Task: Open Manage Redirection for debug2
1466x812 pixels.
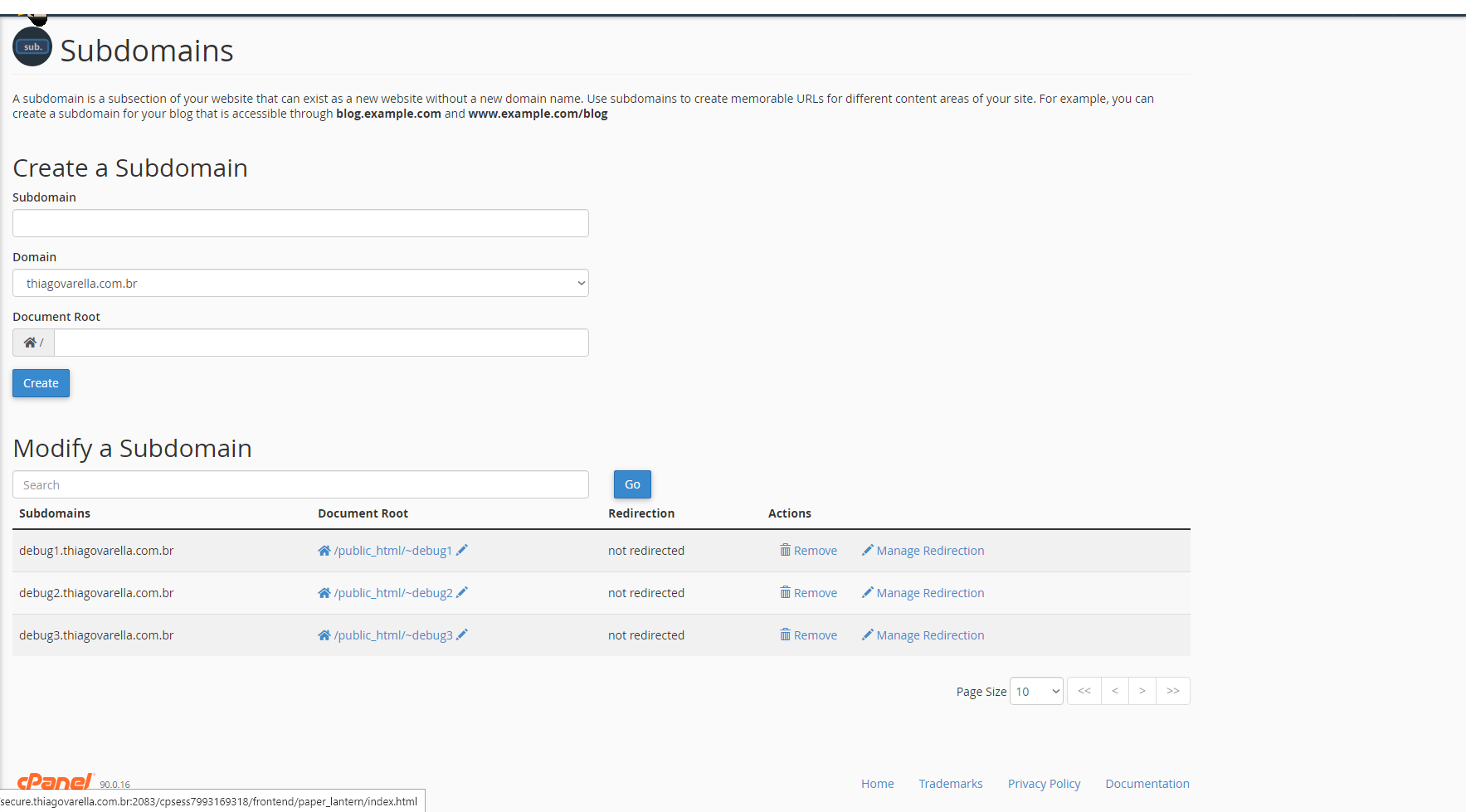Action: (930, 593)
